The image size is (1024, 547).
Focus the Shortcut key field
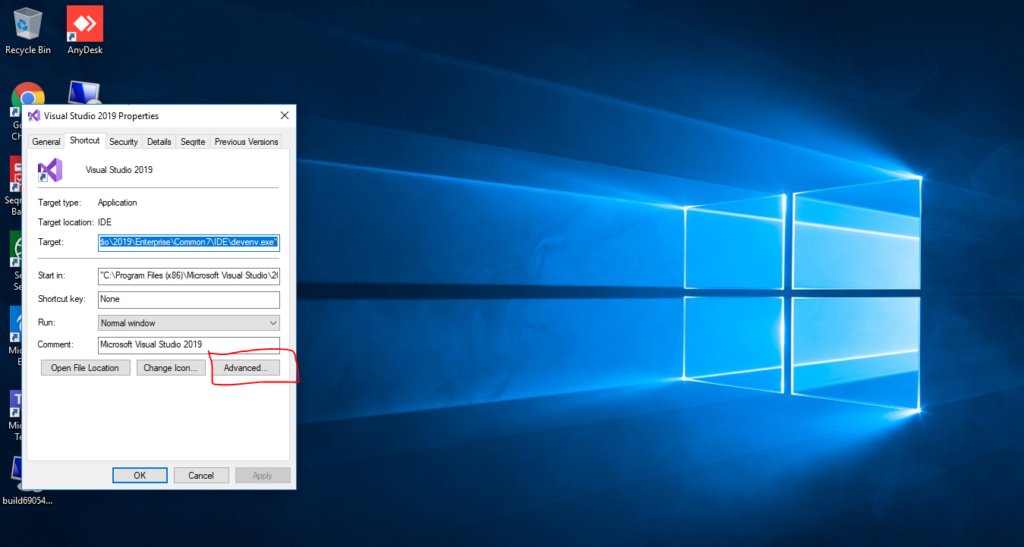coord(189,300)
